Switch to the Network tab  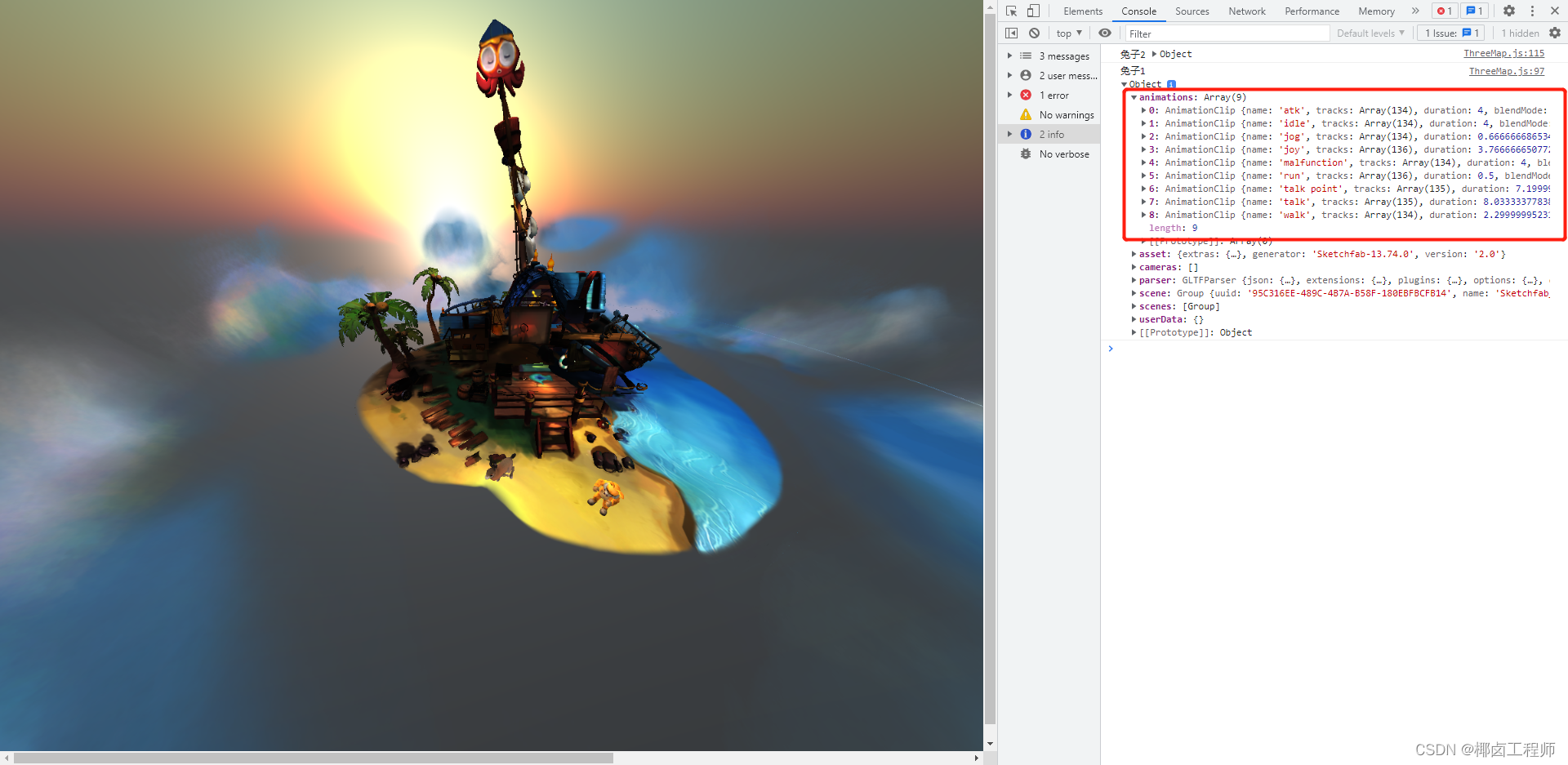click(x=1247, y=11)
